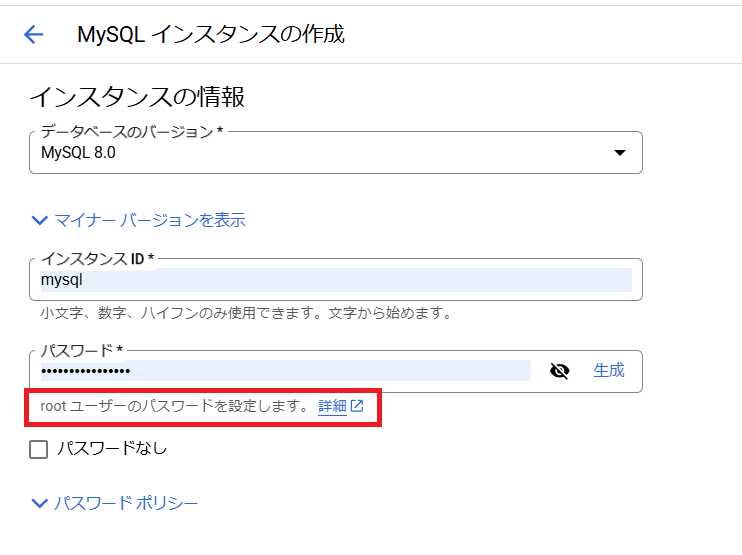Open the database version dropdown

[x=336, y=152]
